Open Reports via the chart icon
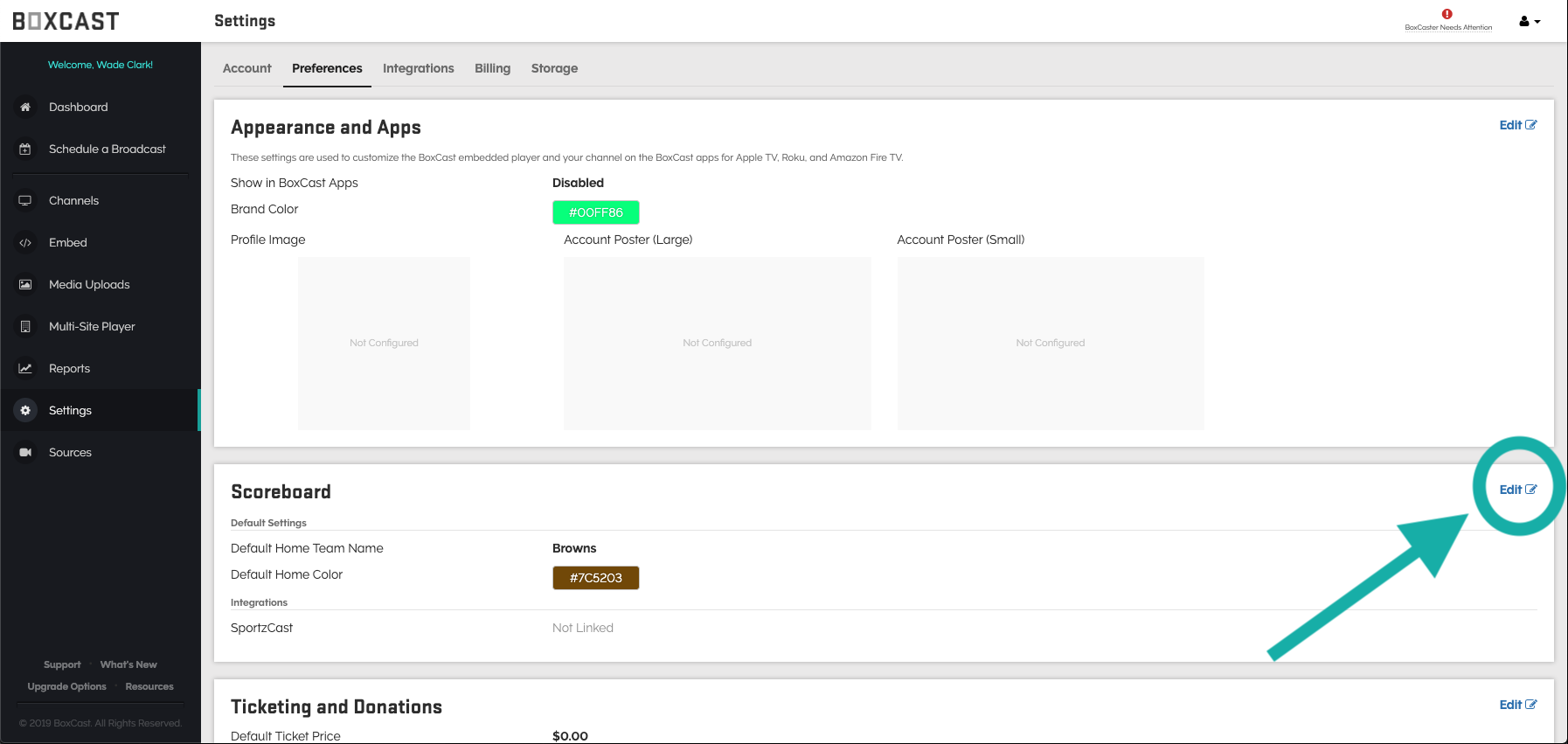1568x744 pixels. tap(25, 369)
